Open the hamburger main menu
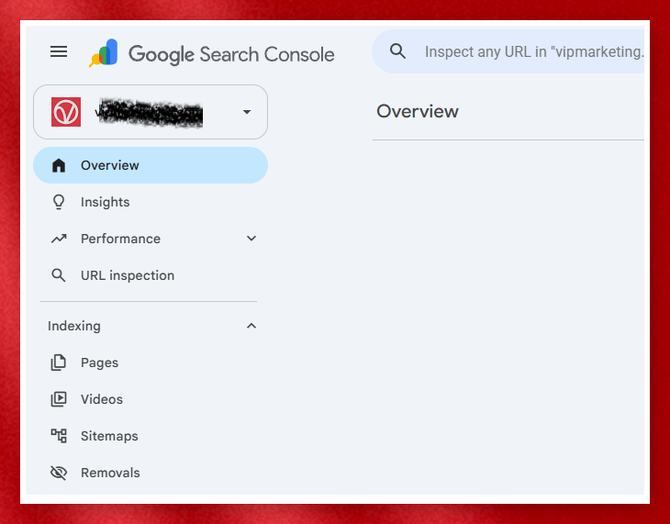The image size is (670, 524). pos(59,52)
